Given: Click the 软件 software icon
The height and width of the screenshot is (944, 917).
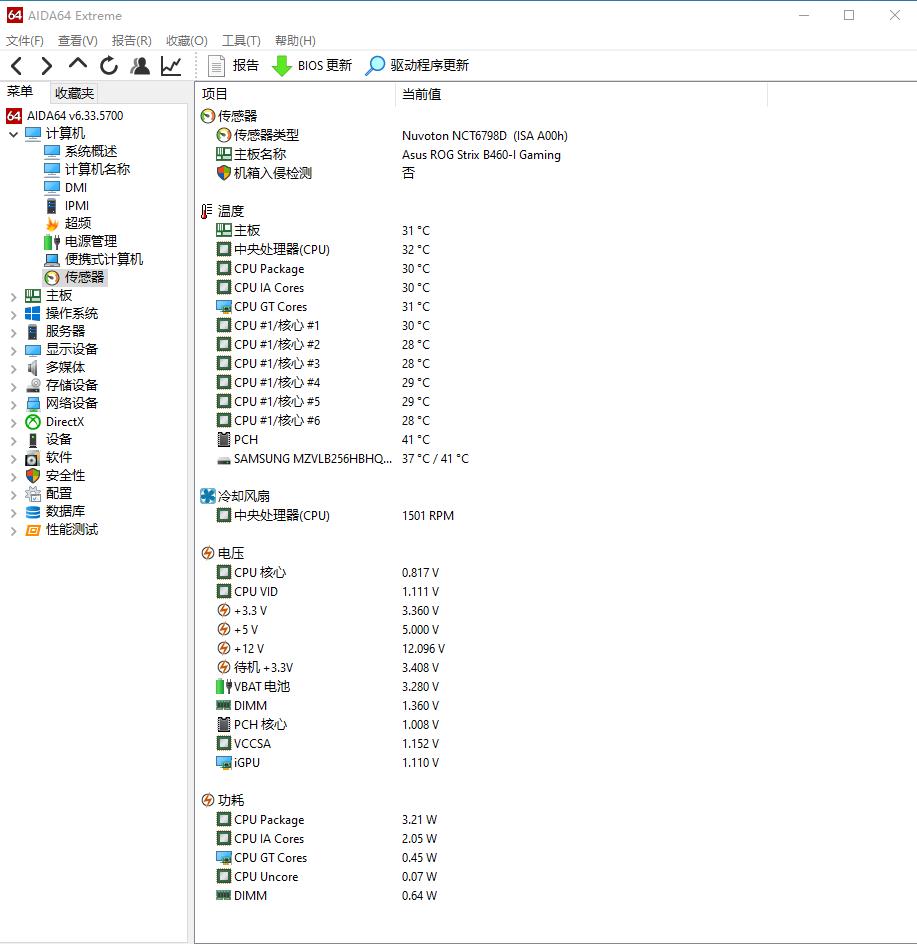Looking at the screenshot, I should (x=33, y=458).
